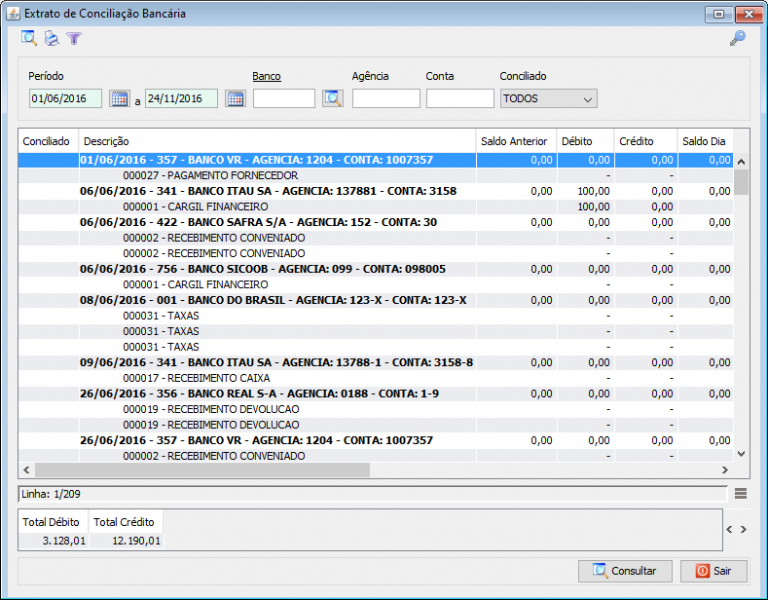This screenshot has width=768, height=600.
Task: Open the grid options menu icon beside Linha
Action: [x=740, y=493]
